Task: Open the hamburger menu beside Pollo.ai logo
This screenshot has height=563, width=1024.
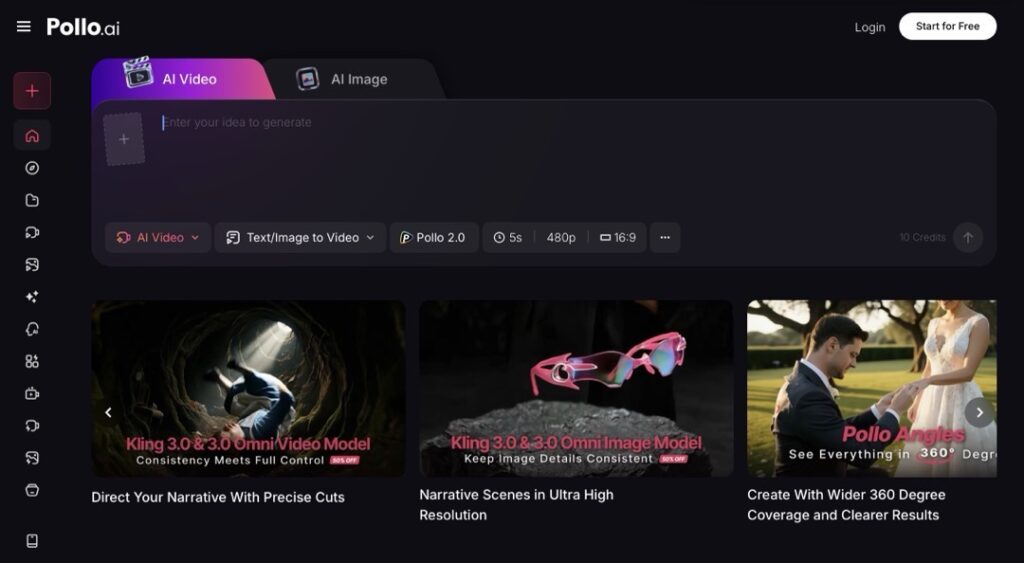Action: click(x=24, y=27)
